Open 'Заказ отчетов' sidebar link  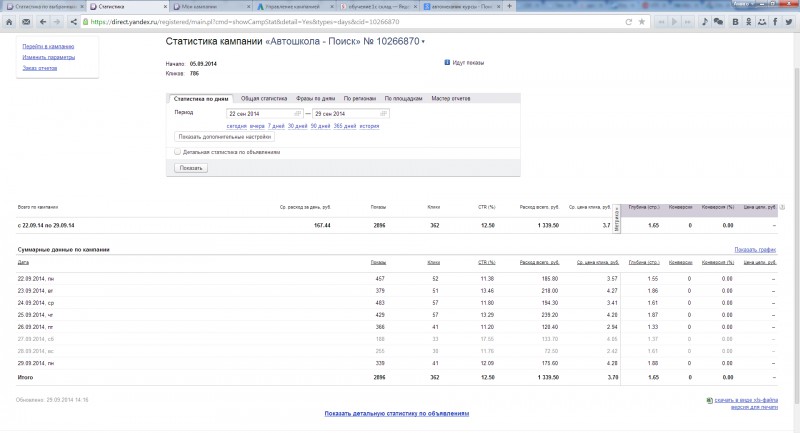pyautogui.click(x=40, y=68)
